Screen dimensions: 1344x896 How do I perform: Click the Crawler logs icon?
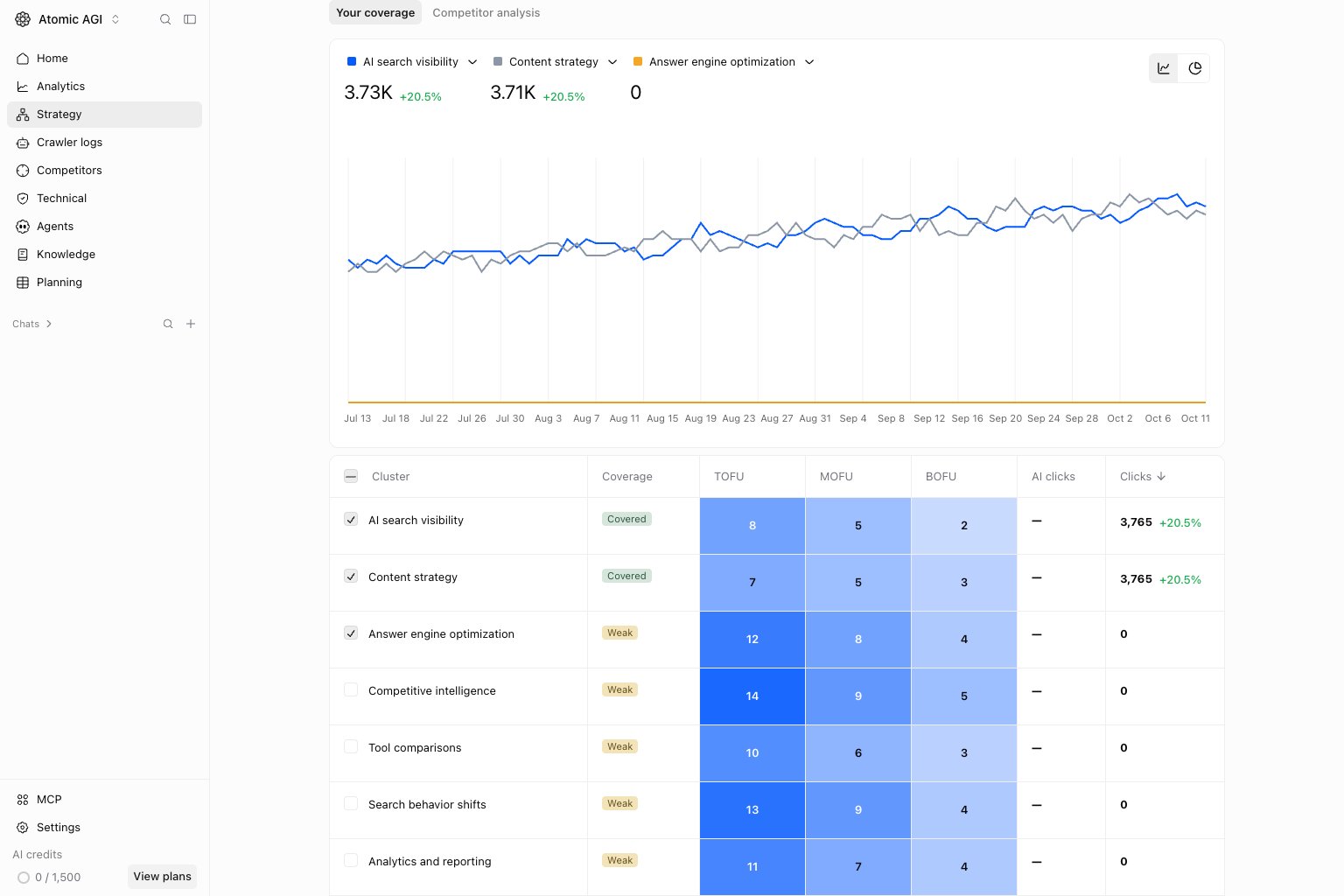(23, 143)
